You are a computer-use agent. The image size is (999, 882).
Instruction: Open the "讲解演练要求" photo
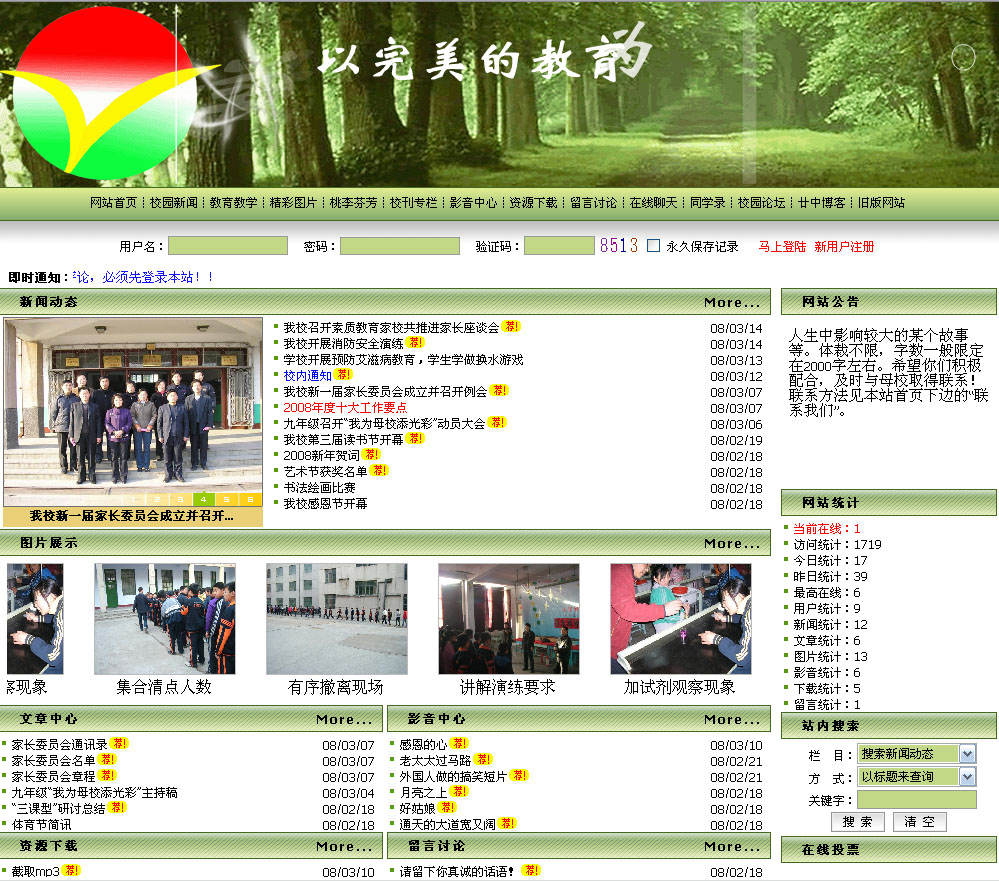pyautogui.click(x=508, y=618)
